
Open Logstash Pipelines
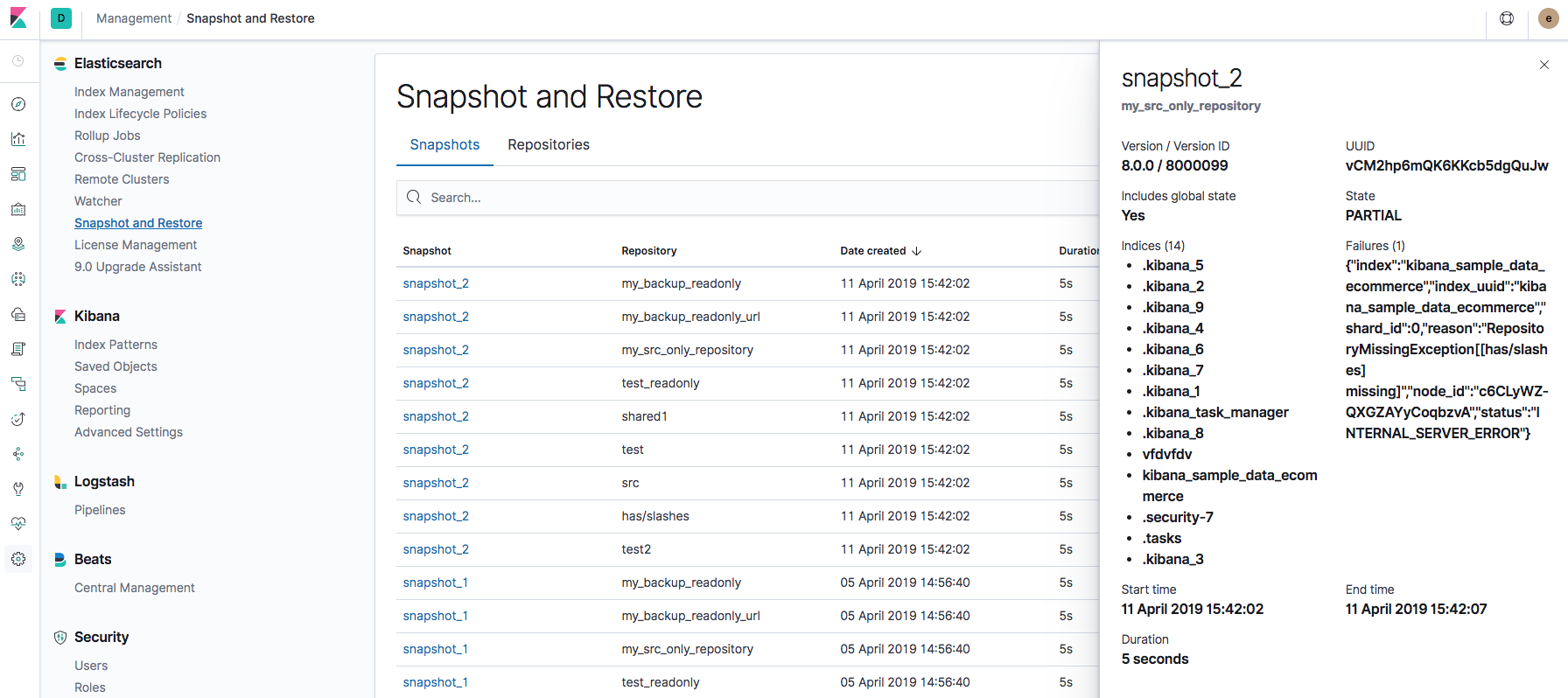coord(100,510)
